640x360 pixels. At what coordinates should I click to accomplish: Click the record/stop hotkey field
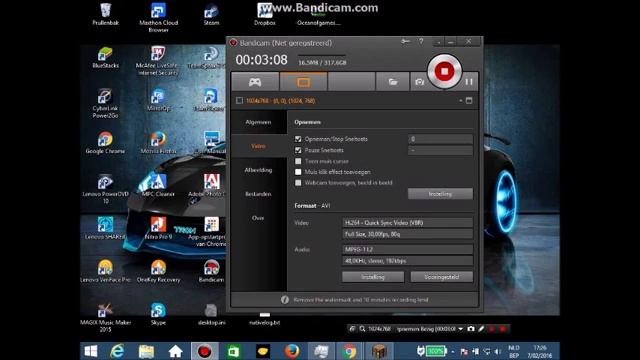(440, 139)
